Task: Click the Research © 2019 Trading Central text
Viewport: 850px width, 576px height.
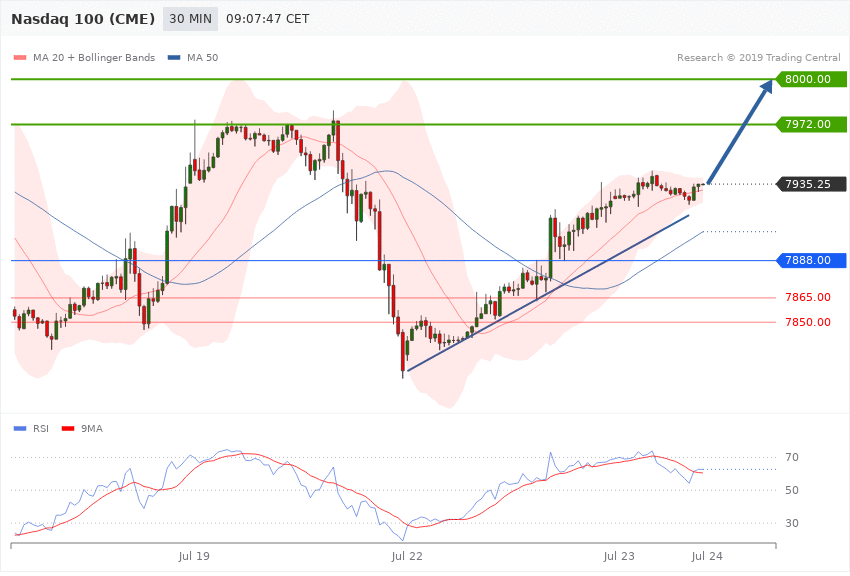Action: pyautogui.click(x=758, y=57)
